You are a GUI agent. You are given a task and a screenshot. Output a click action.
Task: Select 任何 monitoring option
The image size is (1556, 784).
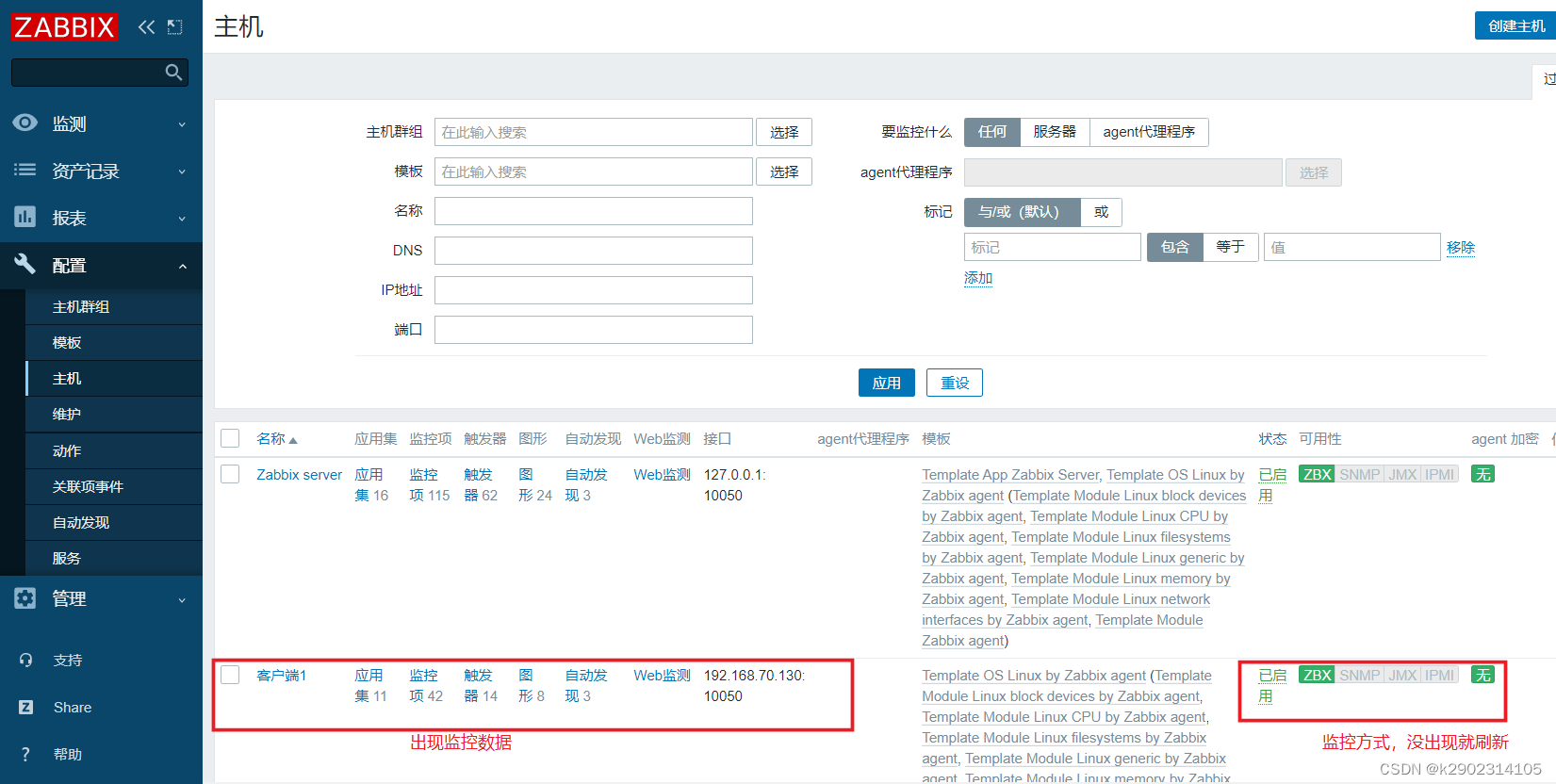coord(991,132)
